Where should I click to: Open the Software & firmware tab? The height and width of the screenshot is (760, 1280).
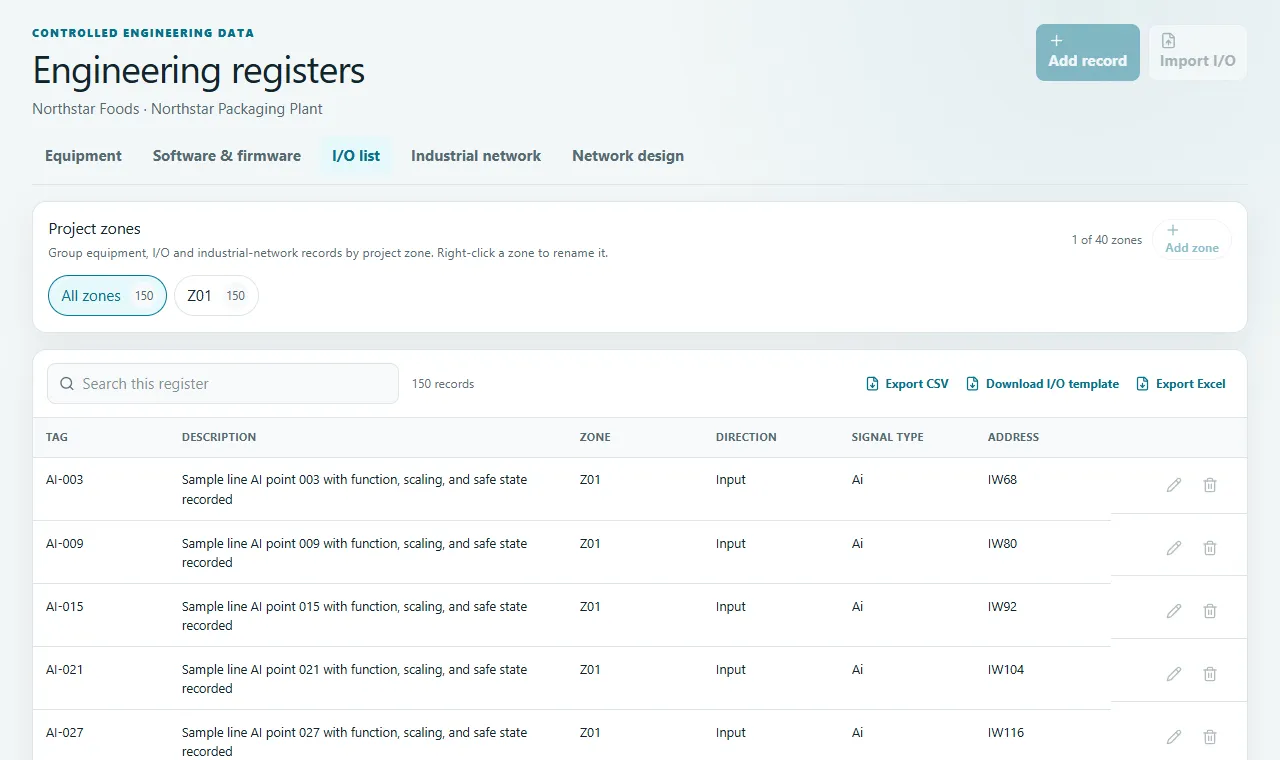point(227,156)
